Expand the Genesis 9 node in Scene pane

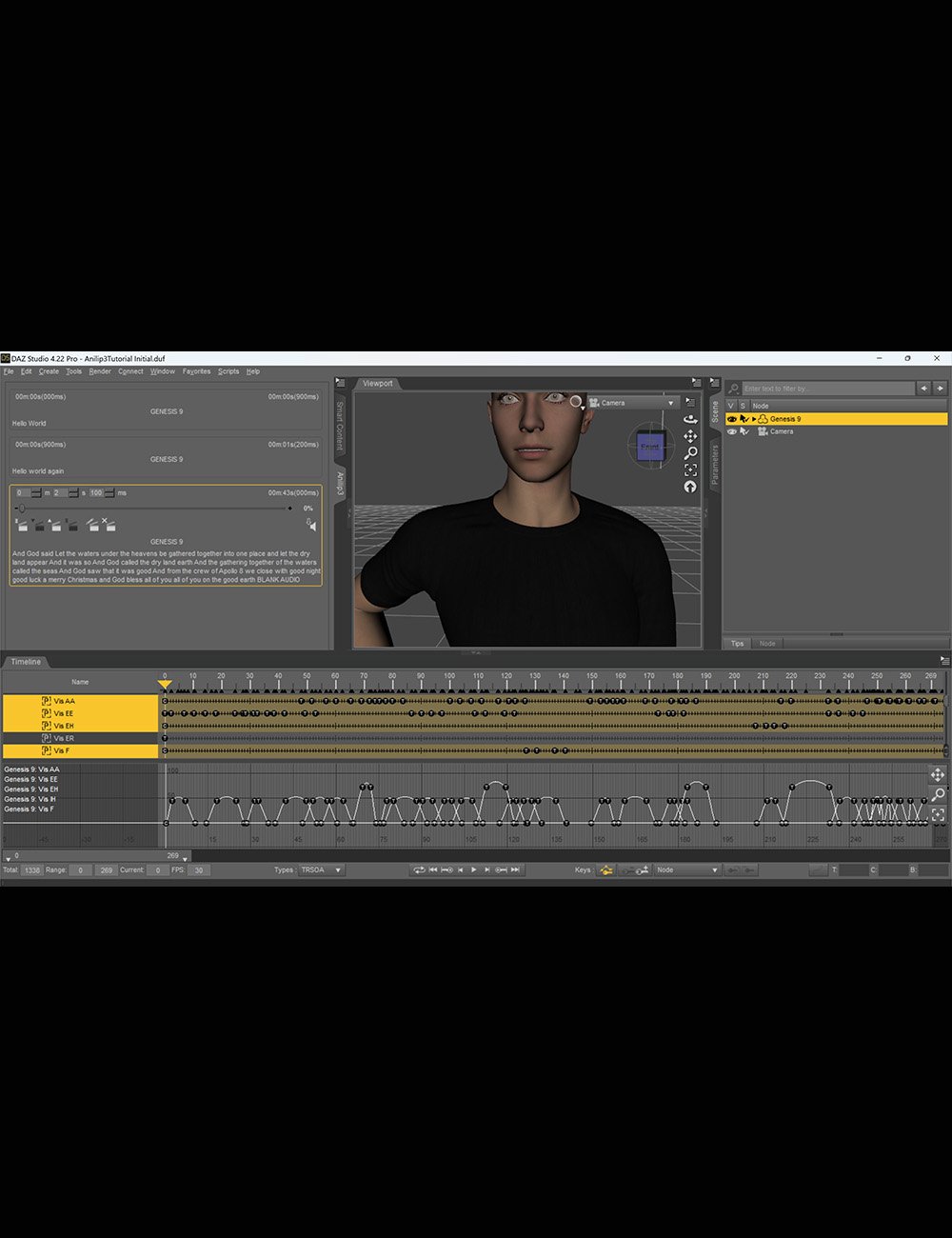pos(753,418)
